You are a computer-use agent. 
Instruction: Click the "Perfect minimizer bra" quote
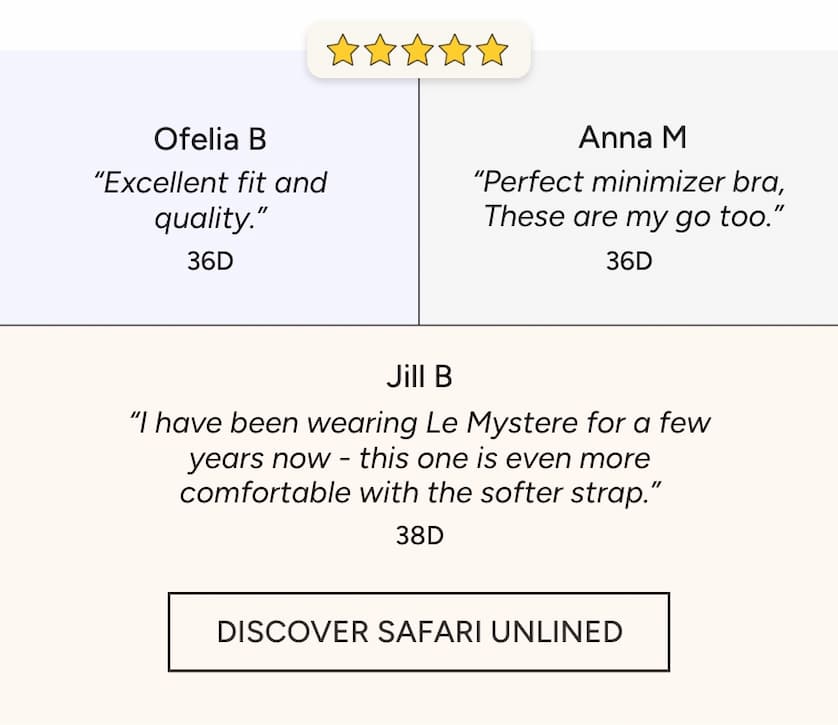pyautogui.click(x=629, y=199)
